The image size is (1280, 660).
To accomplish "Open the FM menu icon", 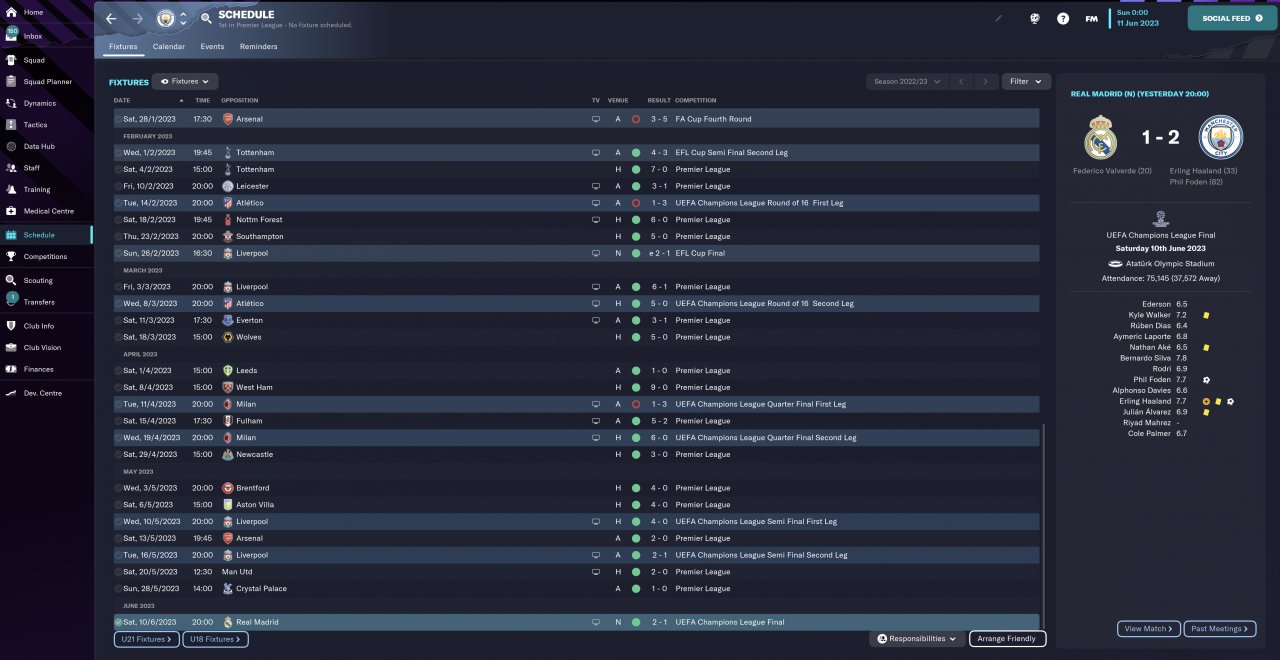I will pos(1091,18).
